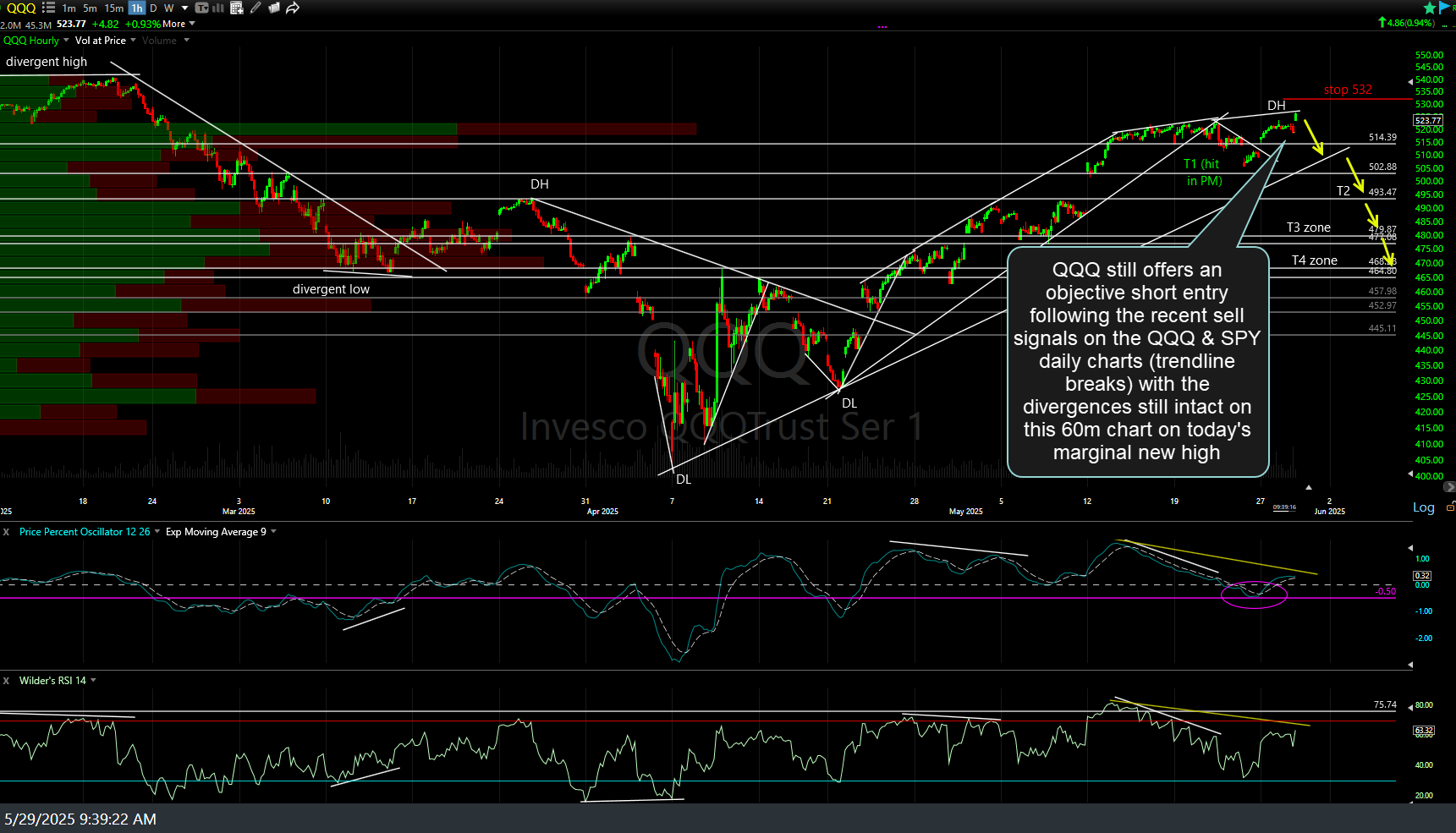Click the text tool 'T' icon

[201, 8]
